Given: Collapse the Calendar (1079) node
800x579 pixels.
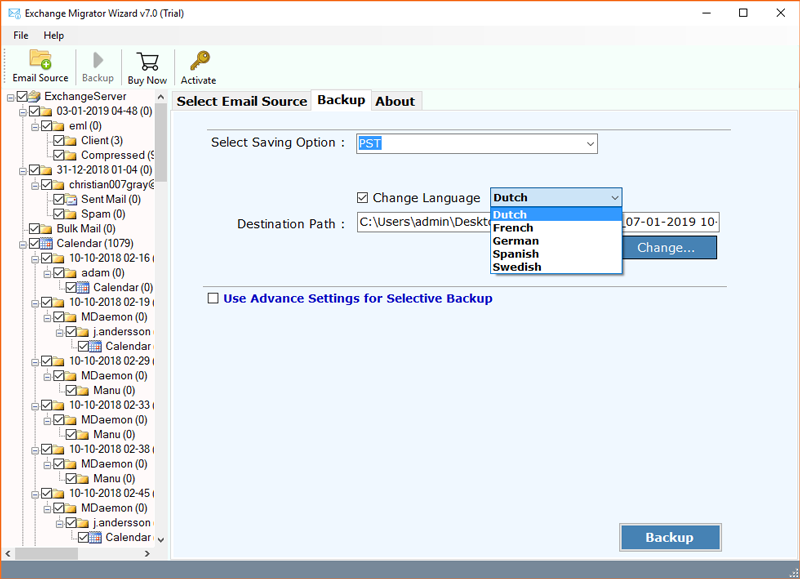Looking at the screenshot, I should (22, 244).
